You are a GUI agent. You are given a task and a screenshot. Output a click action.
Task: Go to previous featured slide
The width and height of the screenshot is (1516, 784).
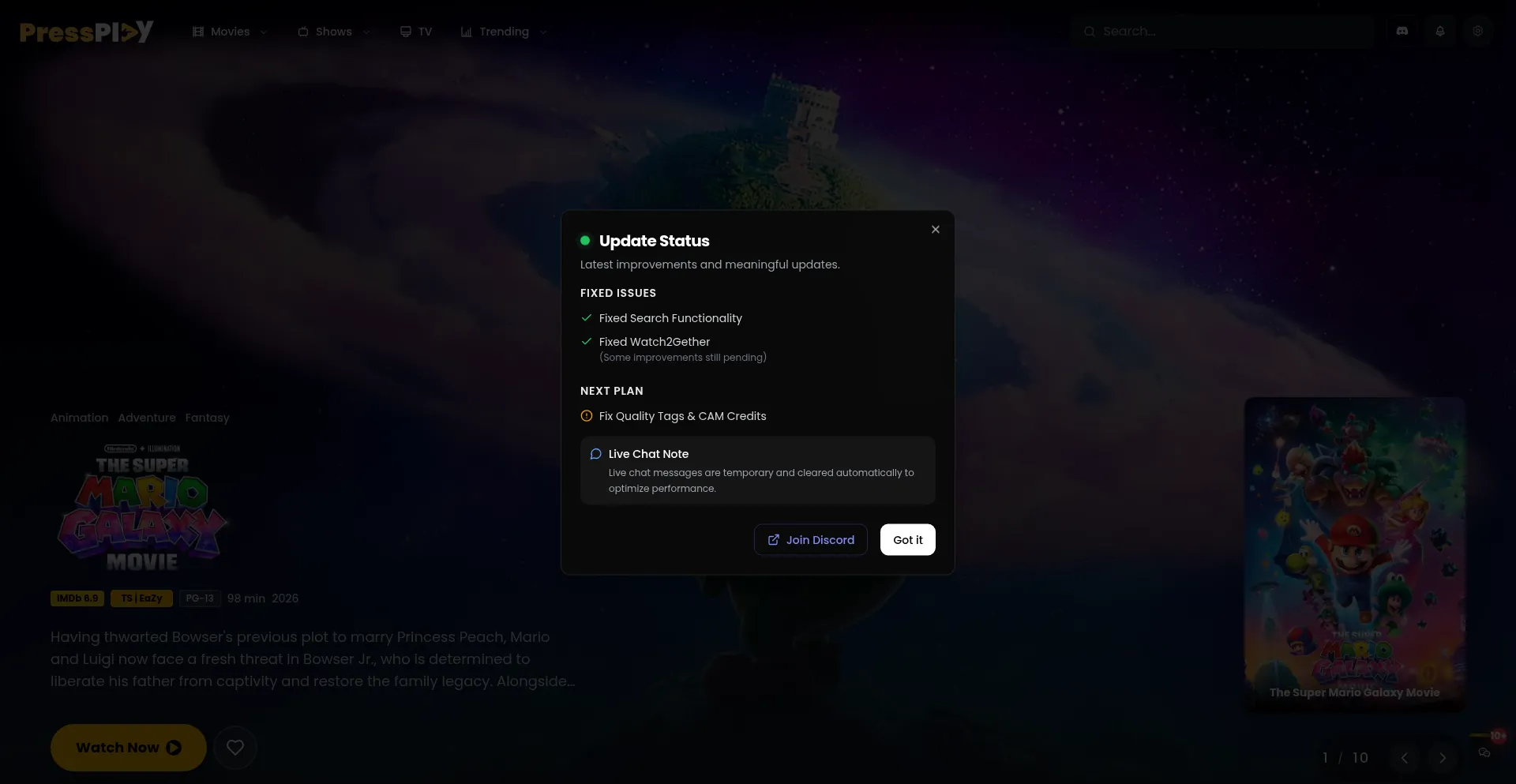point(1405,758)
